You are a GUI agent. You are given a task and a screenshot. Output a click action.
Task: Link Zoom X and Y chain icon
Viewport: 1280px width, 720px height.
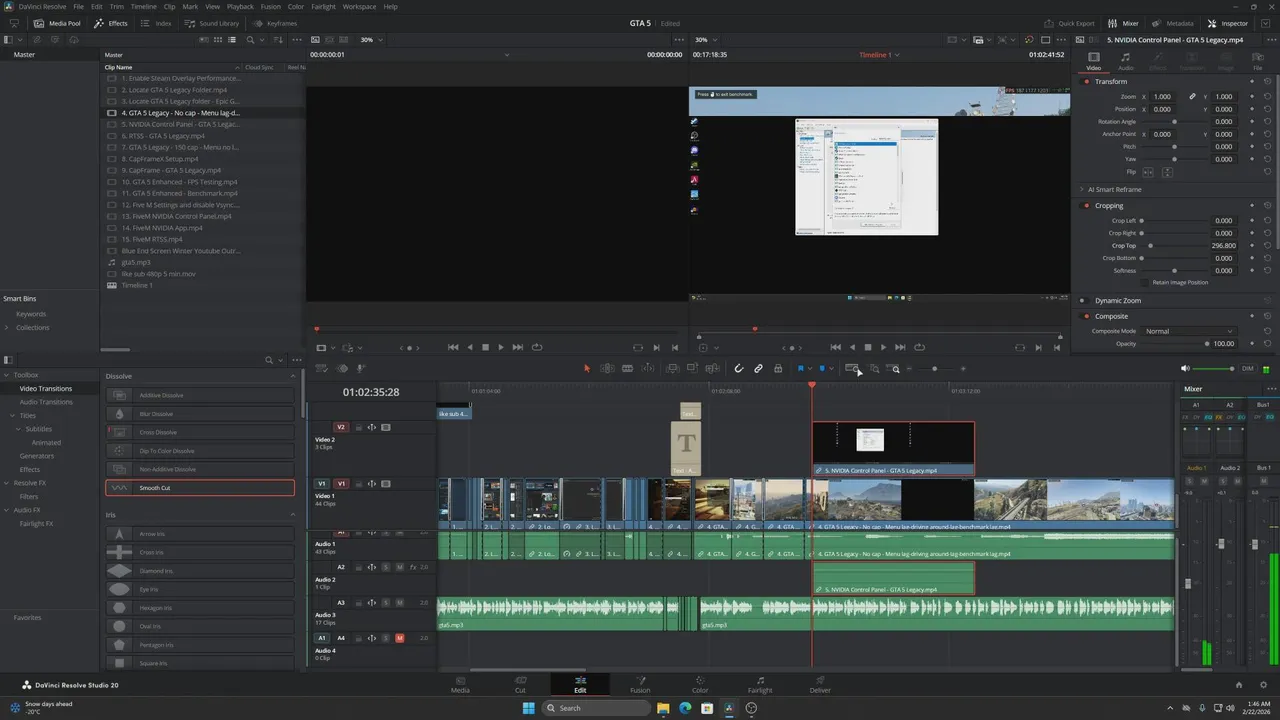[1192, 97]
